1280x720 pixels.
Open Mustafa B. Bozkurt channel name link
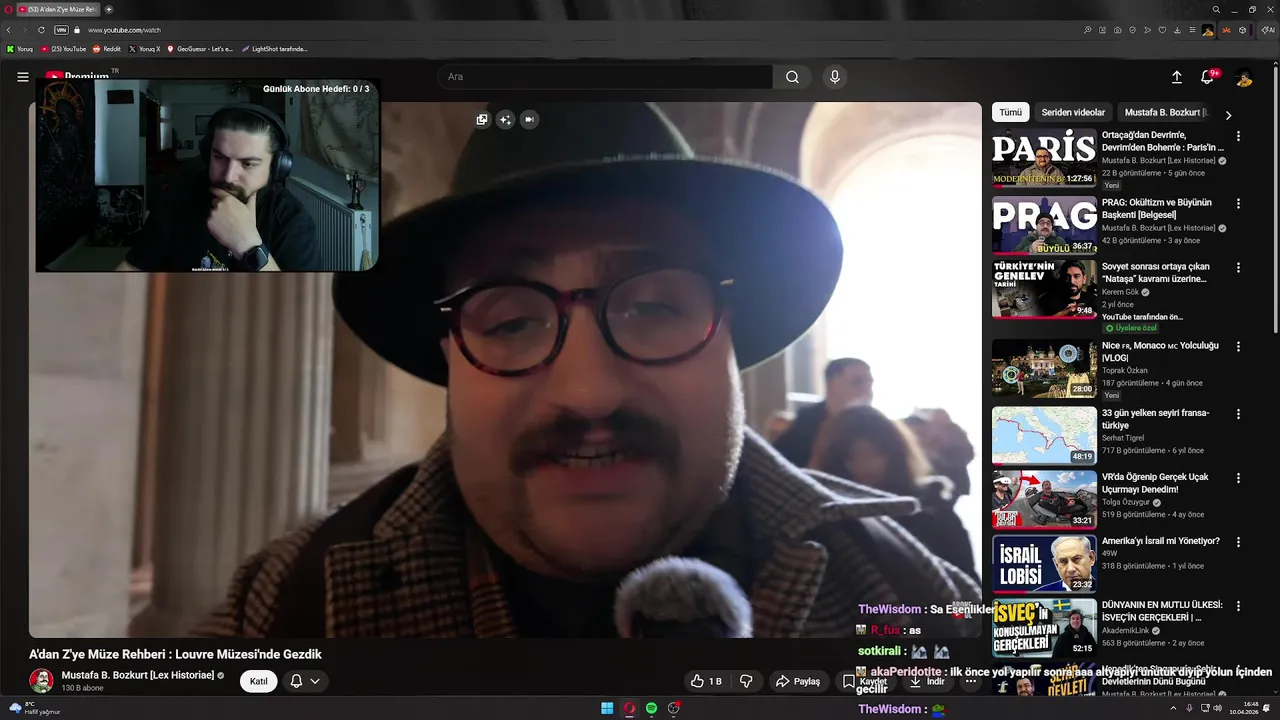pos(138,675)
